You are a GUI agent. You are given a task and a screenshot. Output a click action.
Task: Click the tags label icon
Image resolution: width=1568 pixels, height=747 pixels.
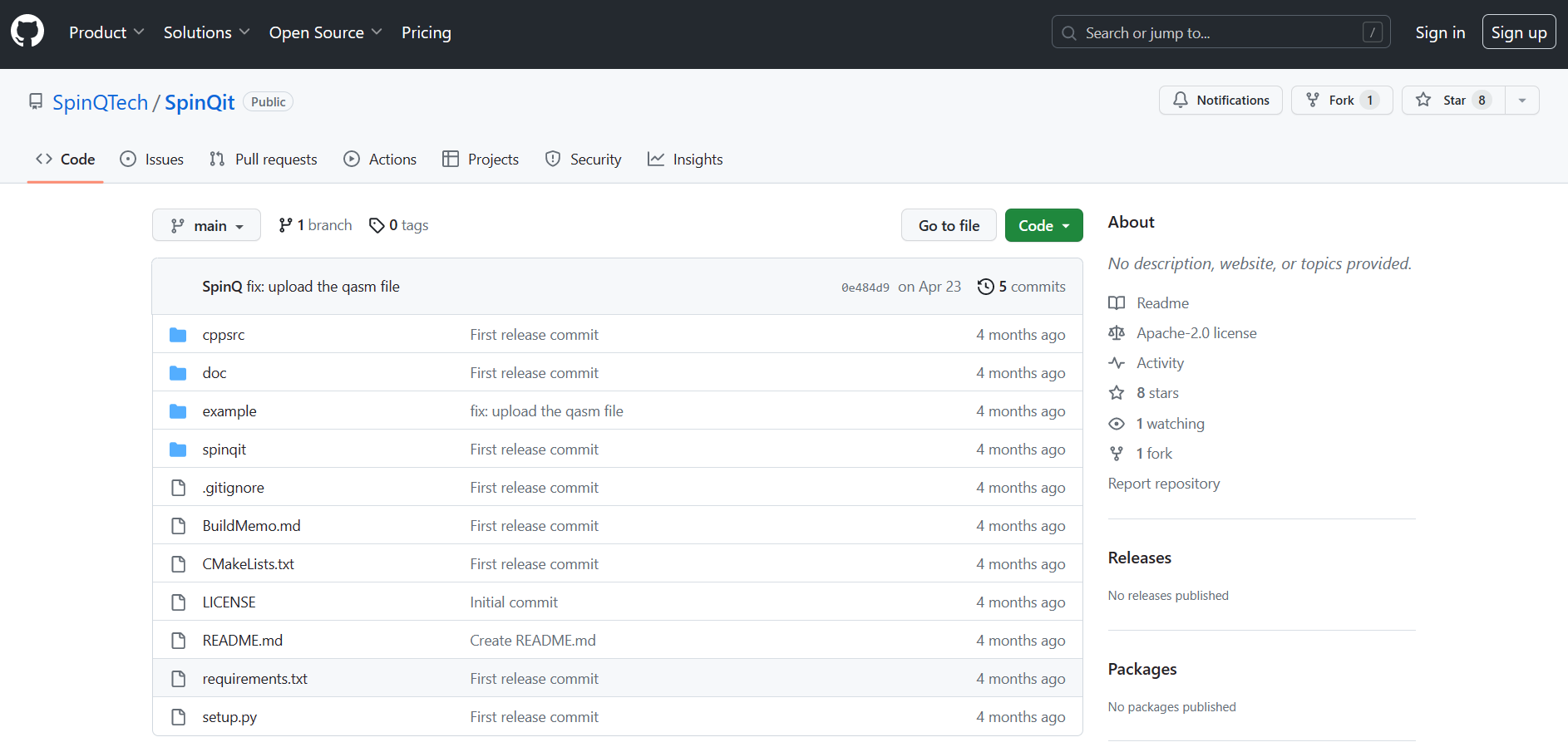click(377, 225)
